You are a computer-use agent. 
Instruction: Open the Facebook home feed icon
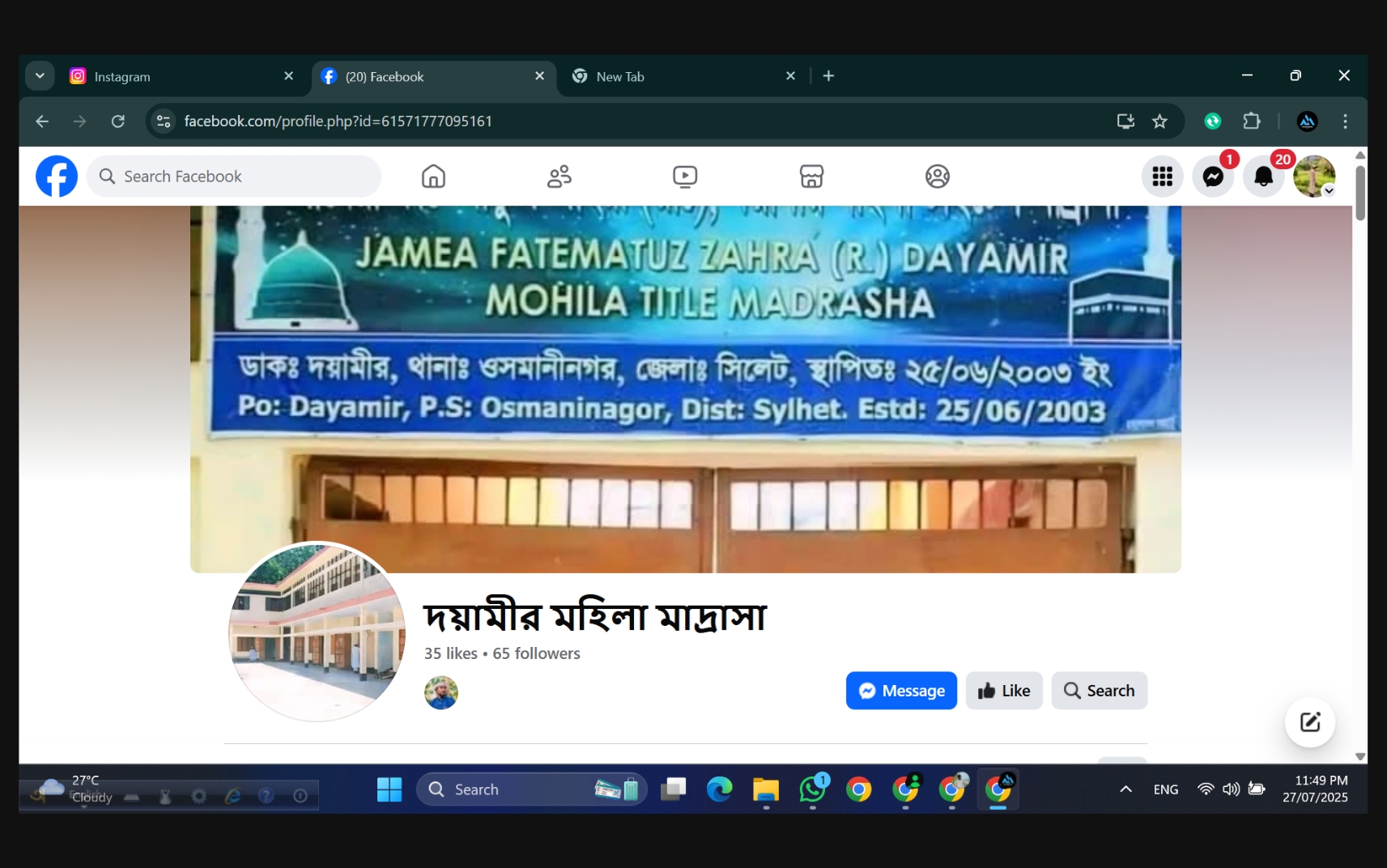pos(433,176)
